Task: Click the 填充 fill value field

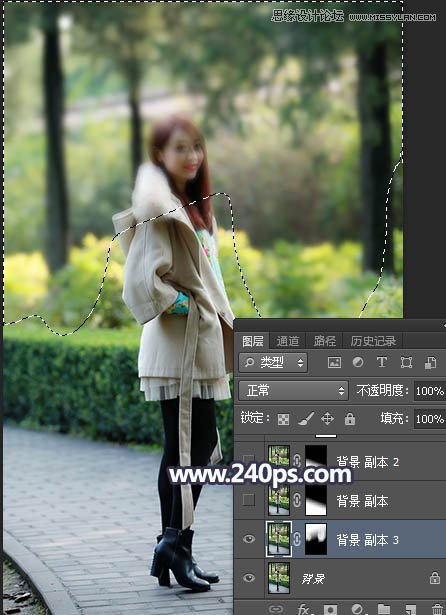Action: click(430, 419)
